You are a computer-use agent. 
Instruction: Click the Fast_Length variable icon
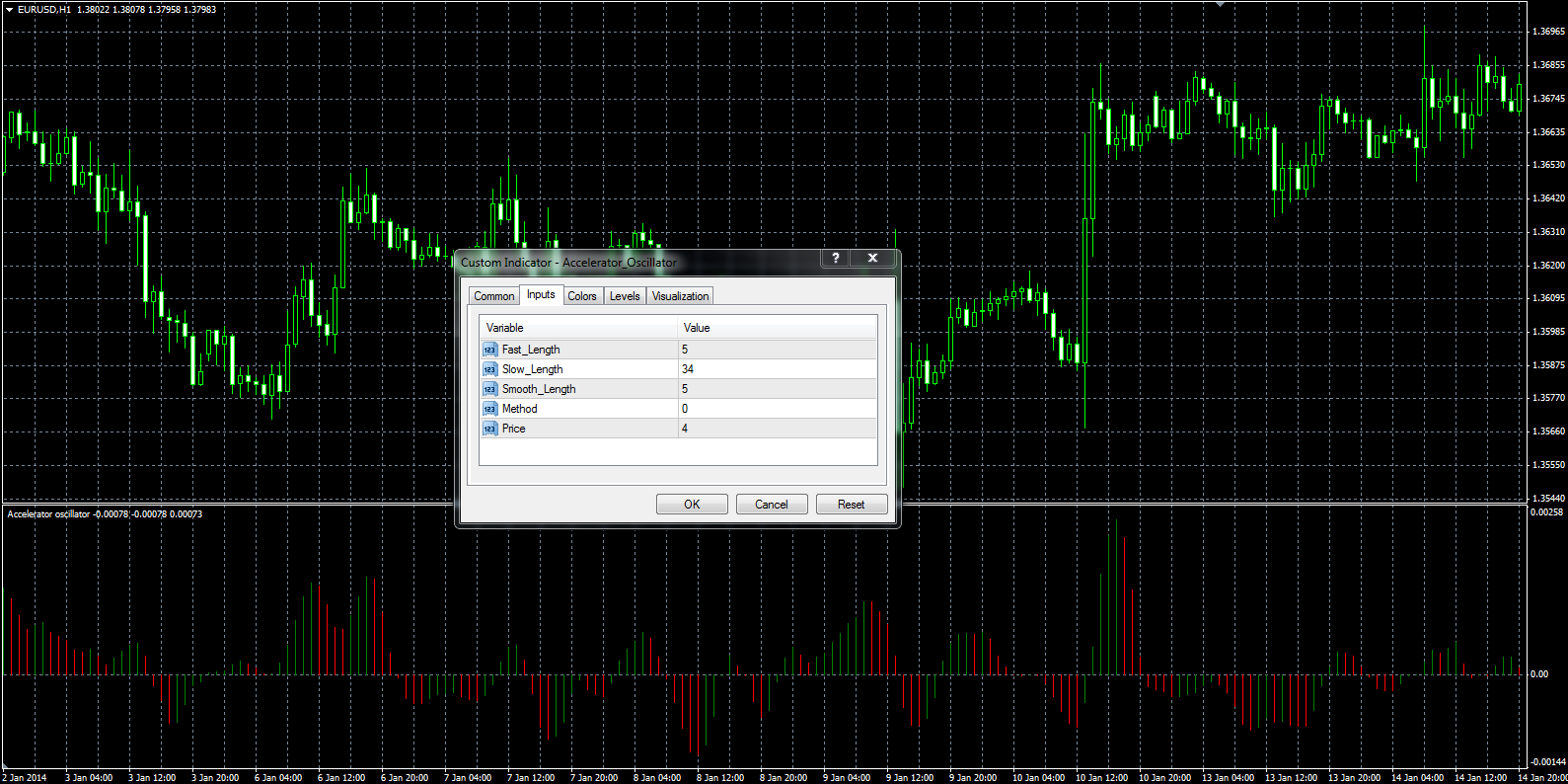tap(490, 350)
